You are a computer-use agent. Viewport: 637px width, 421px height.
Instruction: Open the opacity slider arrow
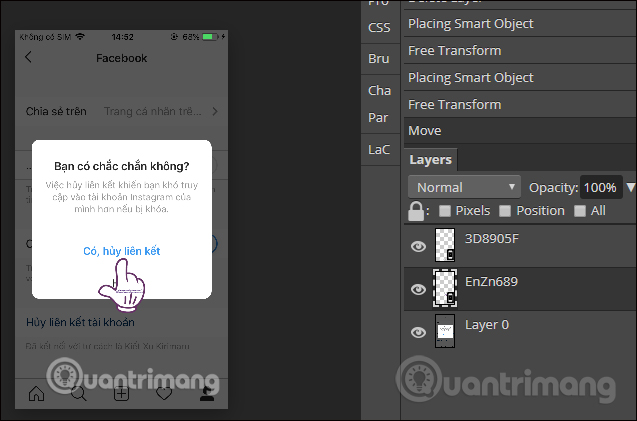click(630, 187)
